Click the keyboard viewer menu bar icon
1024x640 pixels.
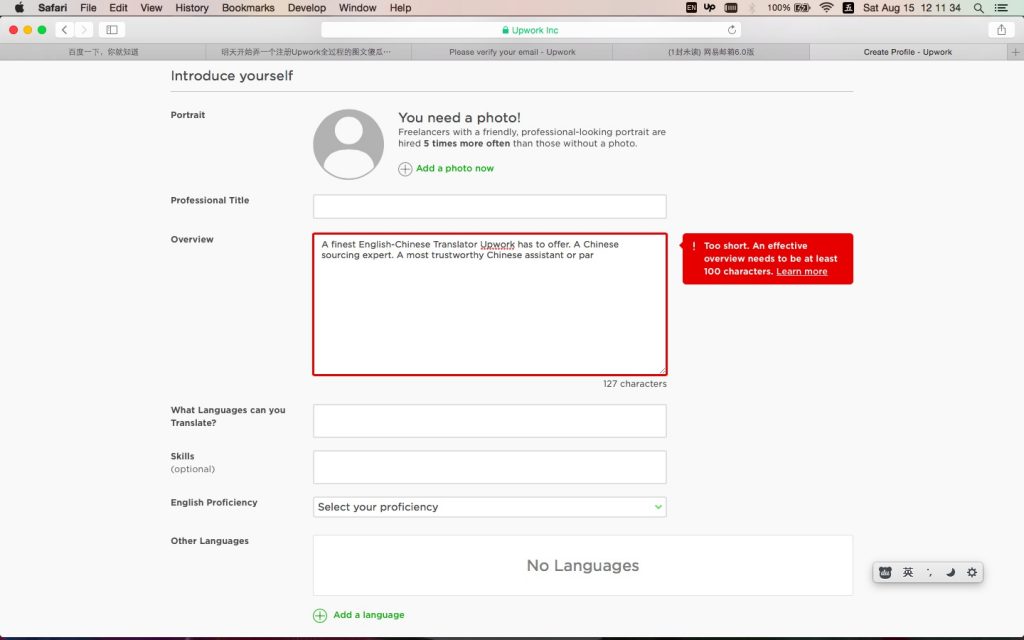click(x=731, y=8)
